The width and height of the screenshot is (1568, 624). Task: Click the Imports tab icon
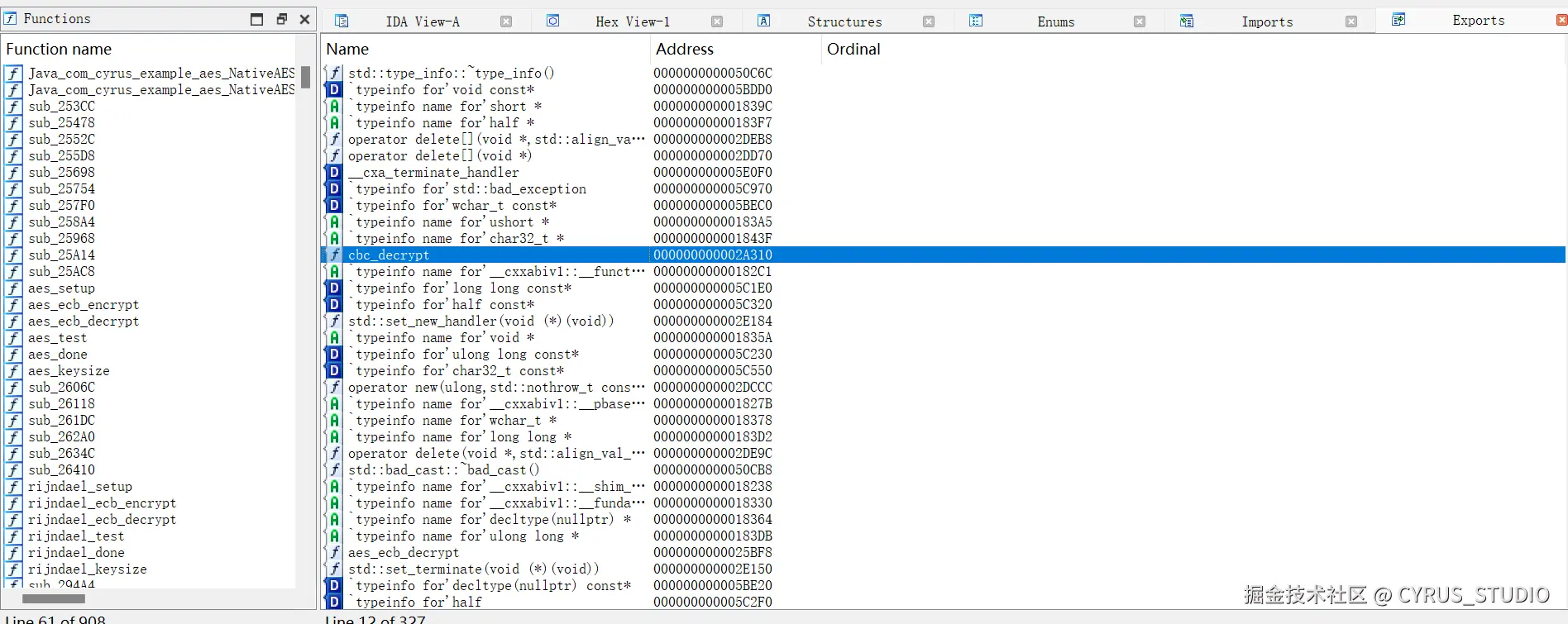coord(1187,21)
